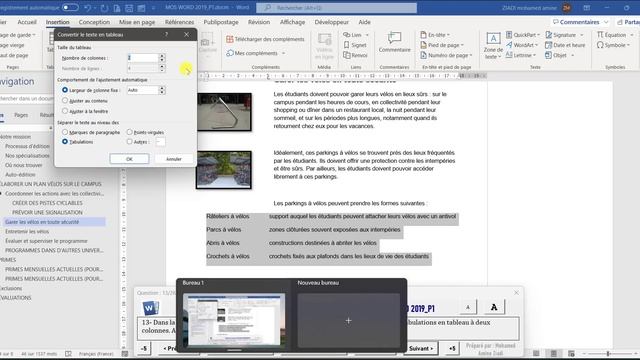Open the Symbole menu
This screenshot has height=360, width=640.
[613, 45]
